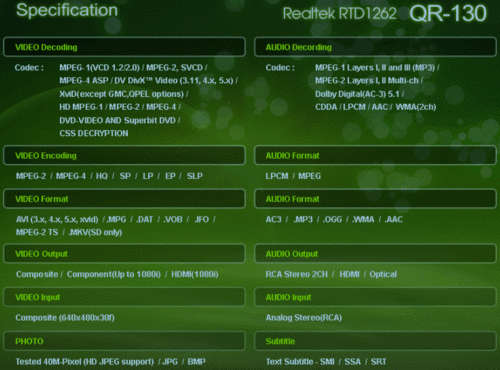Select 'EP' in the VIDEO Encoding row
The height and width of the screenshot is (370, 500).
(170, 176)
